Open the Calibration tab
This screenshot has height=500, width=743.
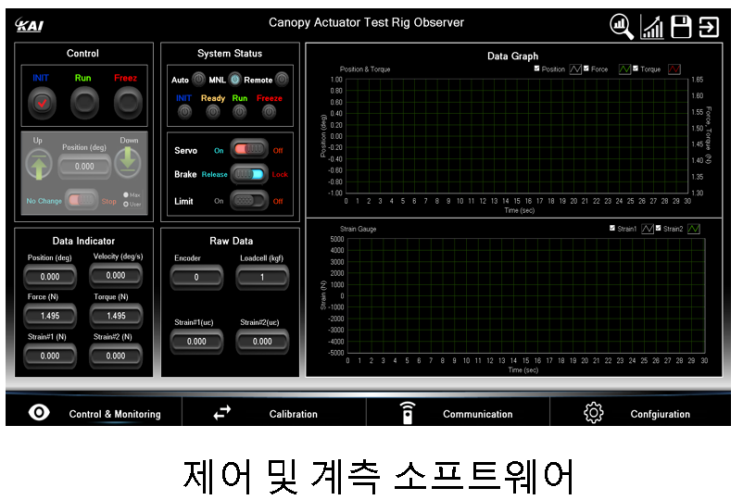[274, 413]
